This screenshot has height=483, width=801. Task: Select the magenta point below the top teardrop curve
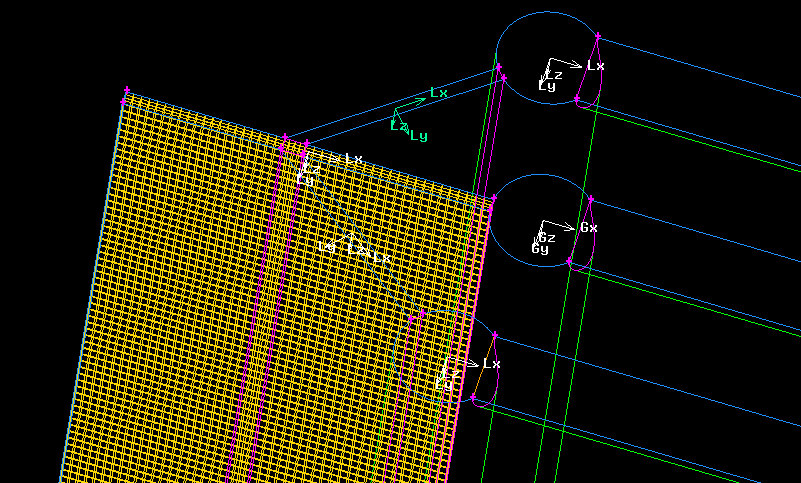[x=577, y=98]
